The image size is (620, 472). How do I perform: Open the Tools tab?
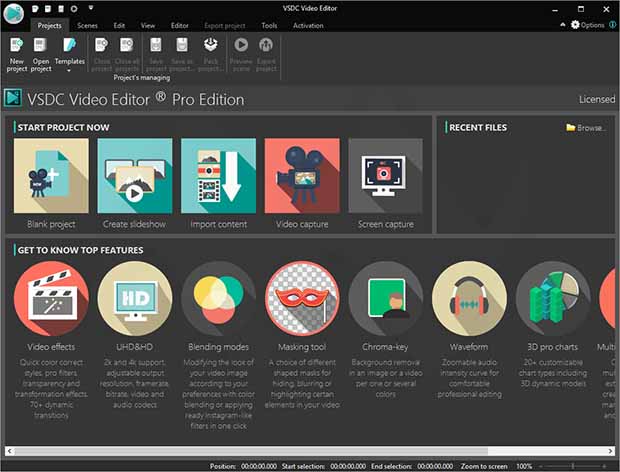[269, 26]
